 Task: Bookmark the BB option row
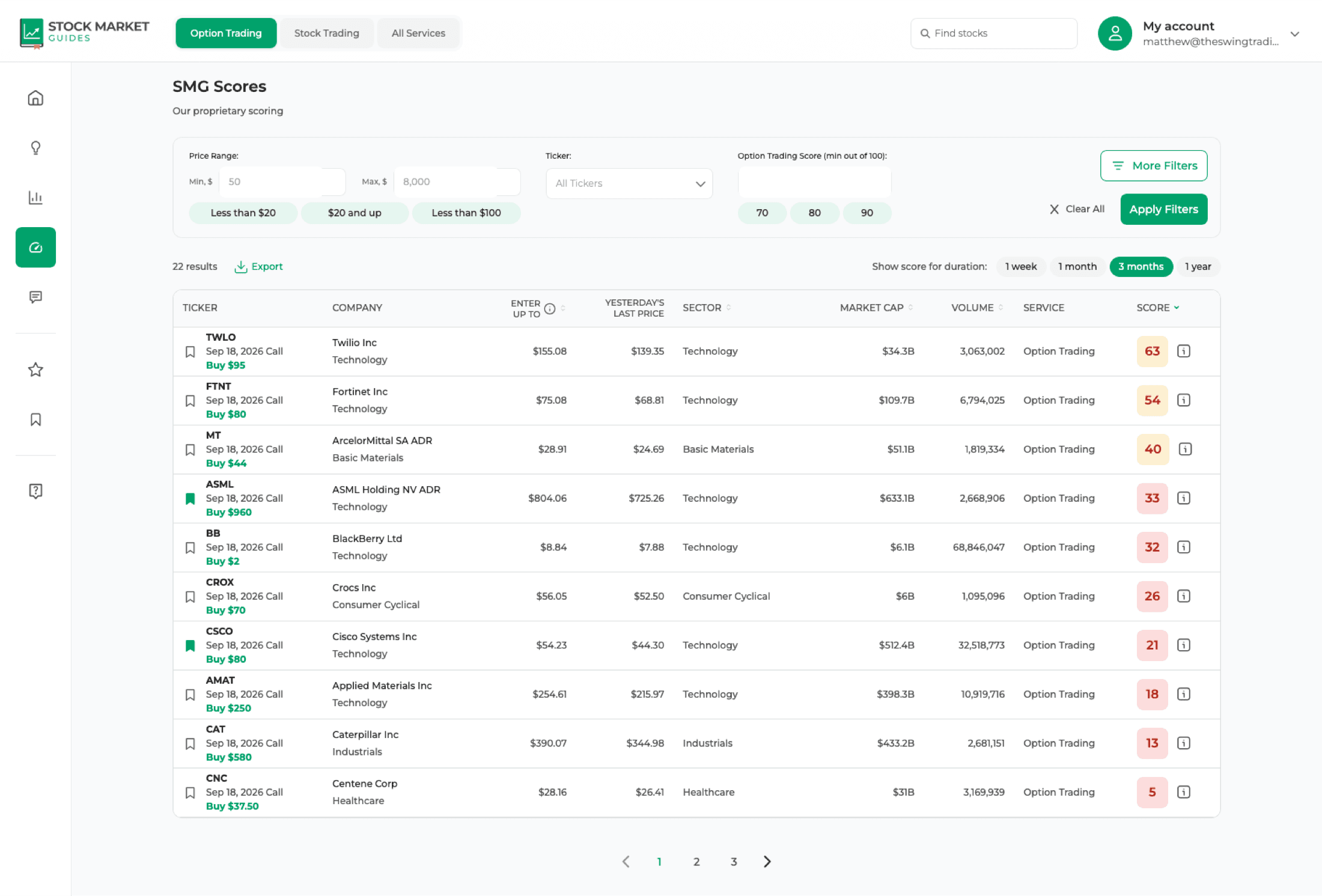[x=190, y=547]
